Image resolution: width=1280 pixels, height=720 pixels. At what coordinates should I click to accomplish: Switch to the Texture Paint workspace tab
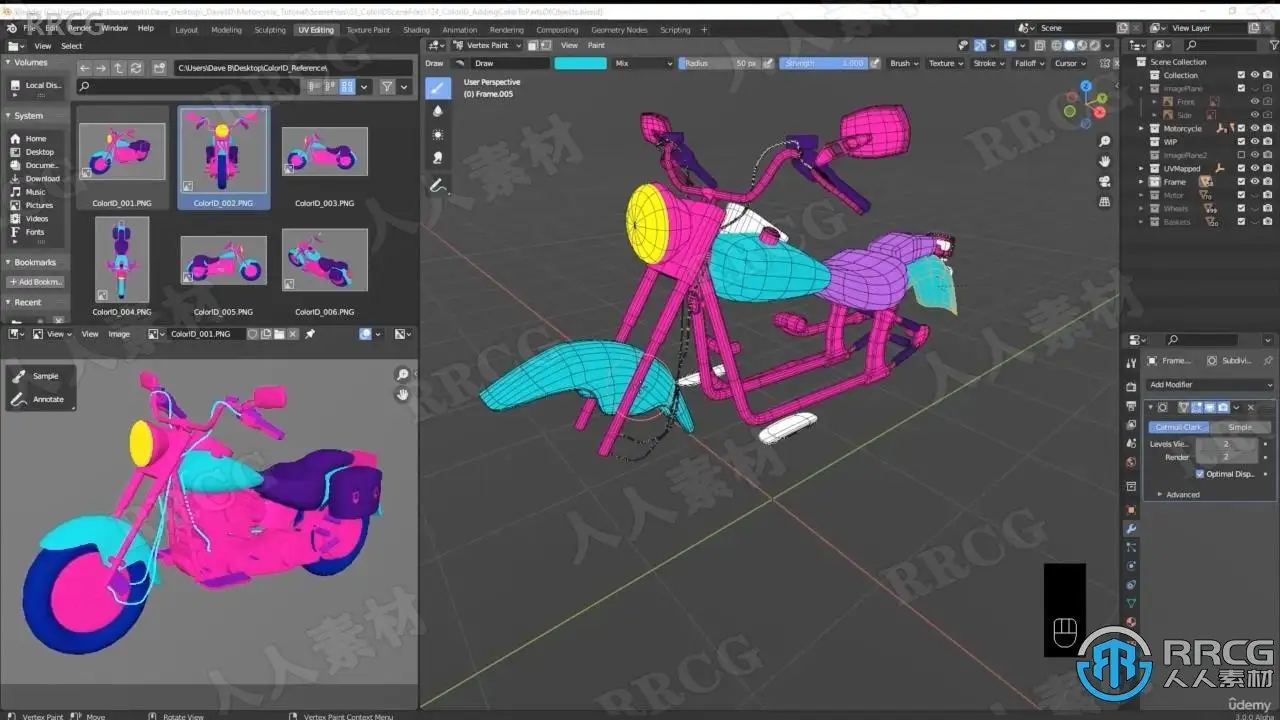[368, 30]
